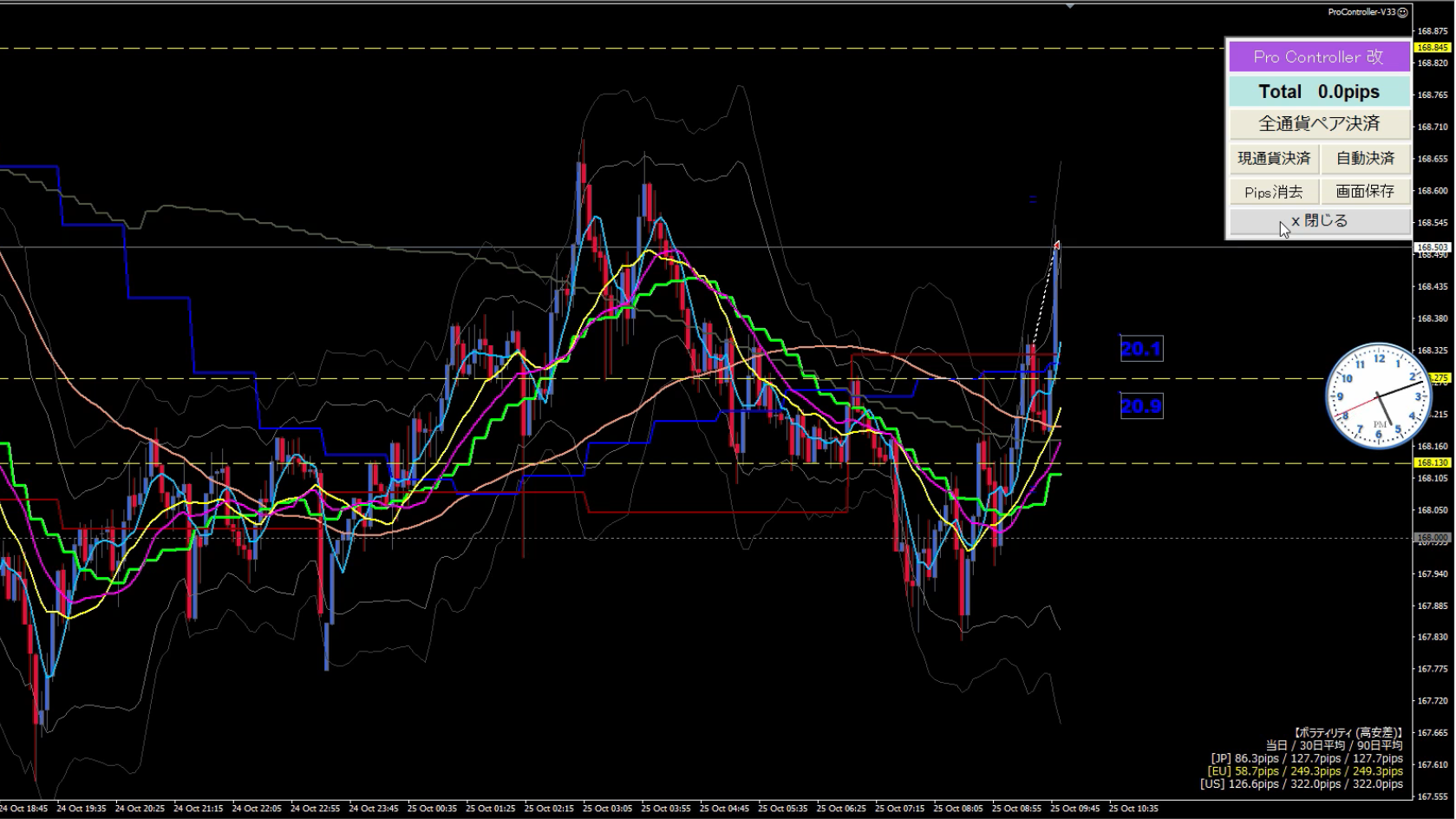
Task: Click the [JP] 86.3pips volatility line
Action: tap(1307, 758)
